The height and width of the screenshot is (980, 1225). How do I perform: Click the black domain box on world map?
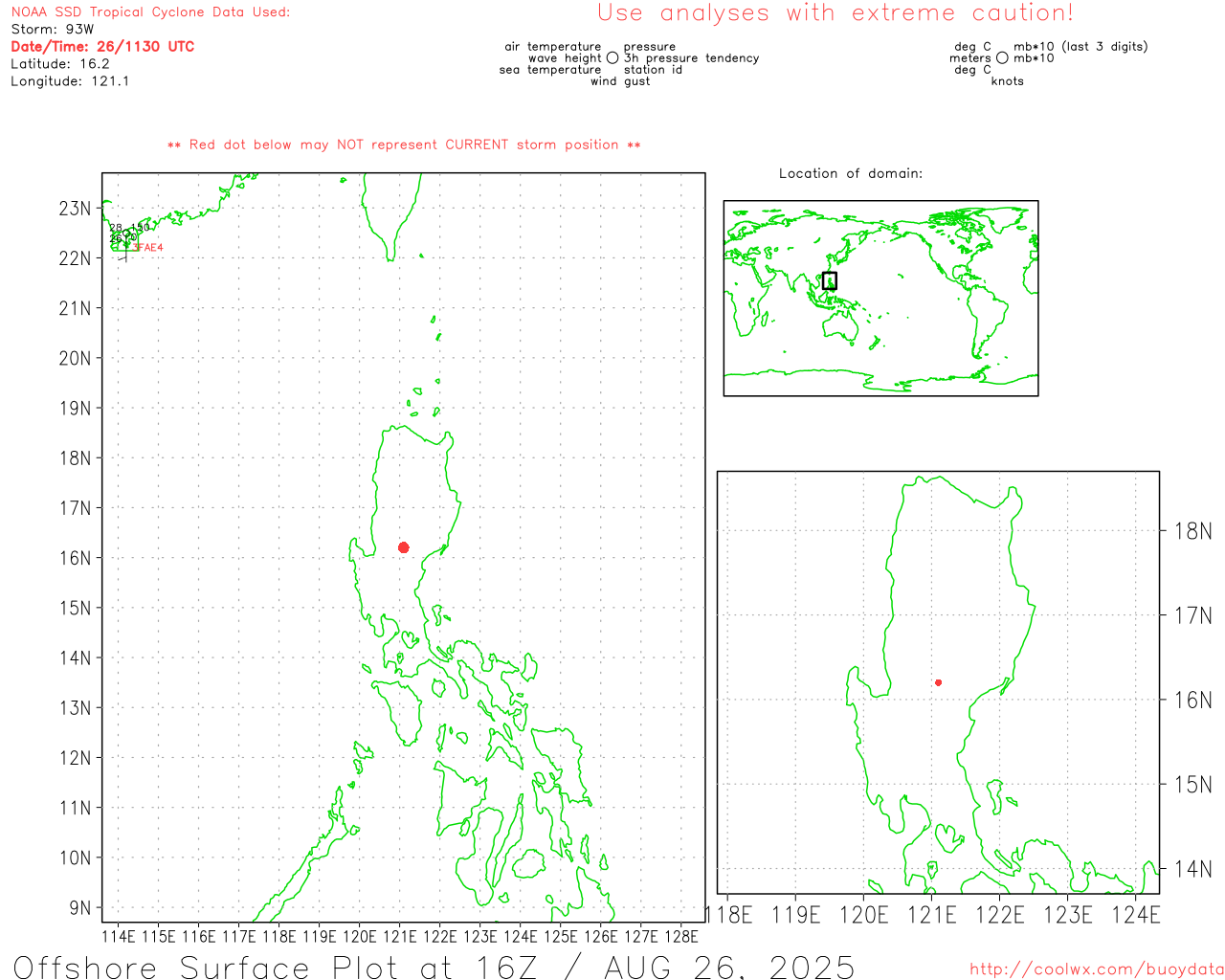[830, 280]
